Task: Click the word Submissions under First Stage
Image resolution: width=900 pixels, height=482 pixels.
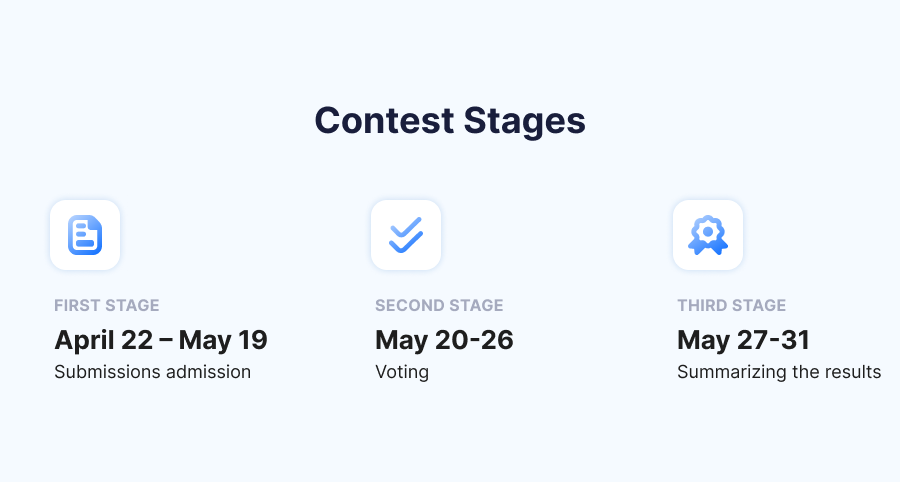Action: click(x=98, y=372)
